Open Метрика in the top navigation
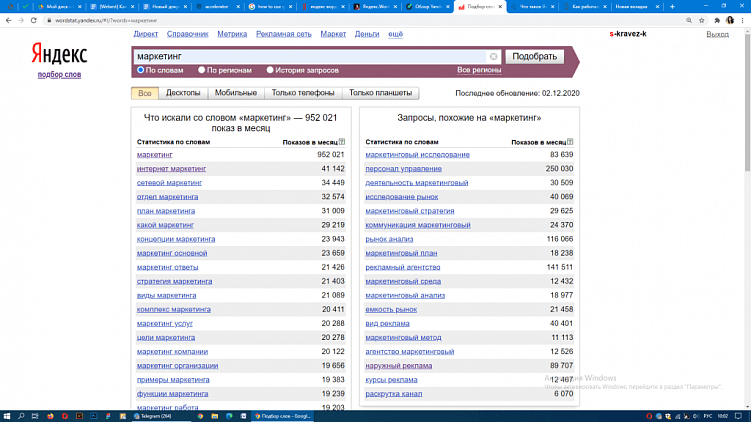Screen dimensions: 751x422 pyautogui.click(x=232, y=34)
